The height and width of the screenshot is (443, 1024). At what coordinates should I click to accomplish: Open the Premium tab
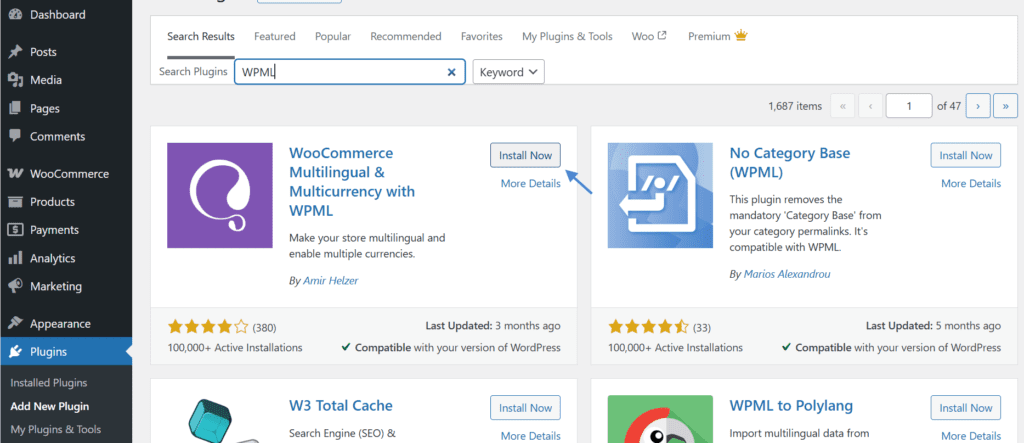pos(718,37)
